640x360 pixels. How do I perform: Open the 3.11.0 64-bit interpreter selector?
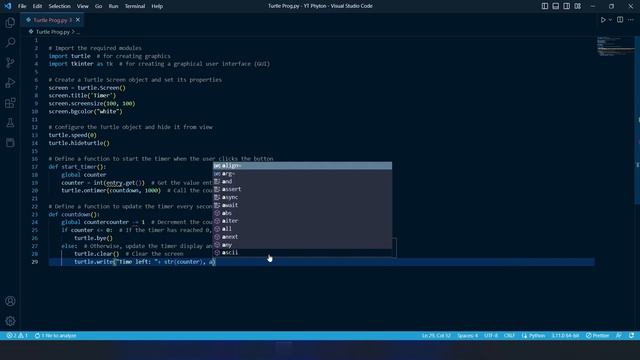pos(565,336)
